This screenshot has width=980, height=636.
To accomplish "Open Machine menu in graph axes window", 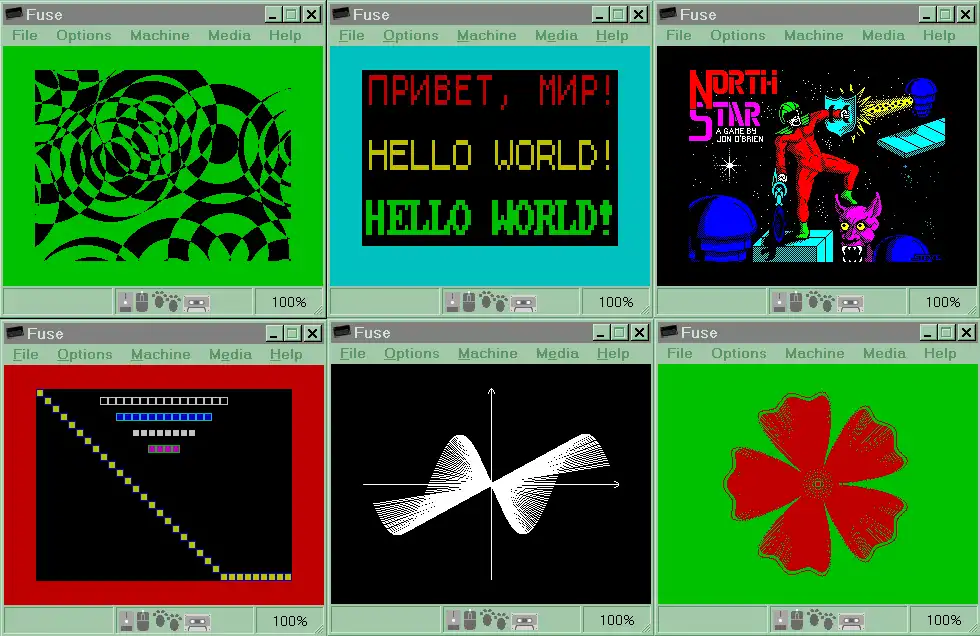I will point(488,354).
